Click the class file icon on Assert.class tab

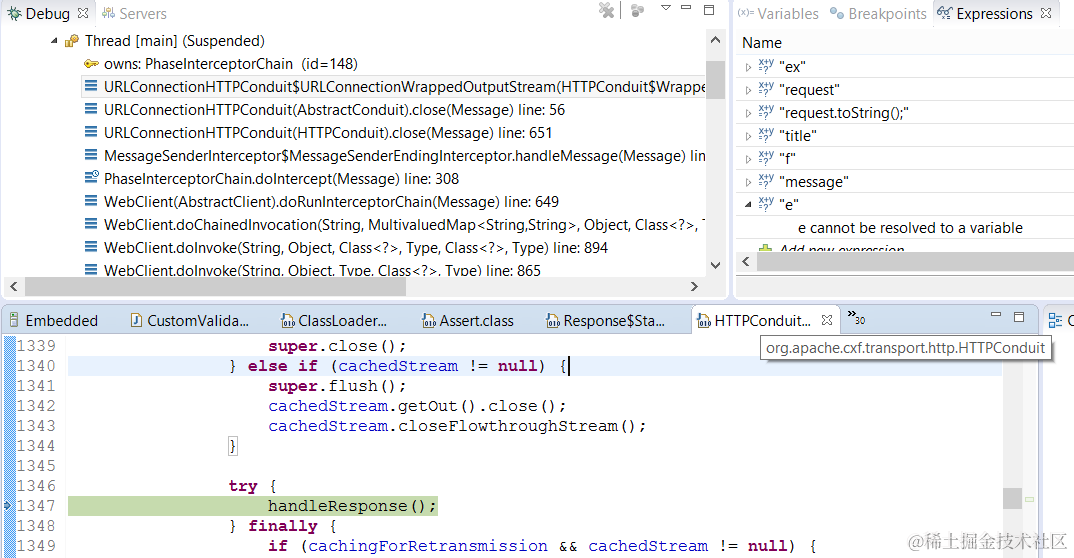point(429,320)
